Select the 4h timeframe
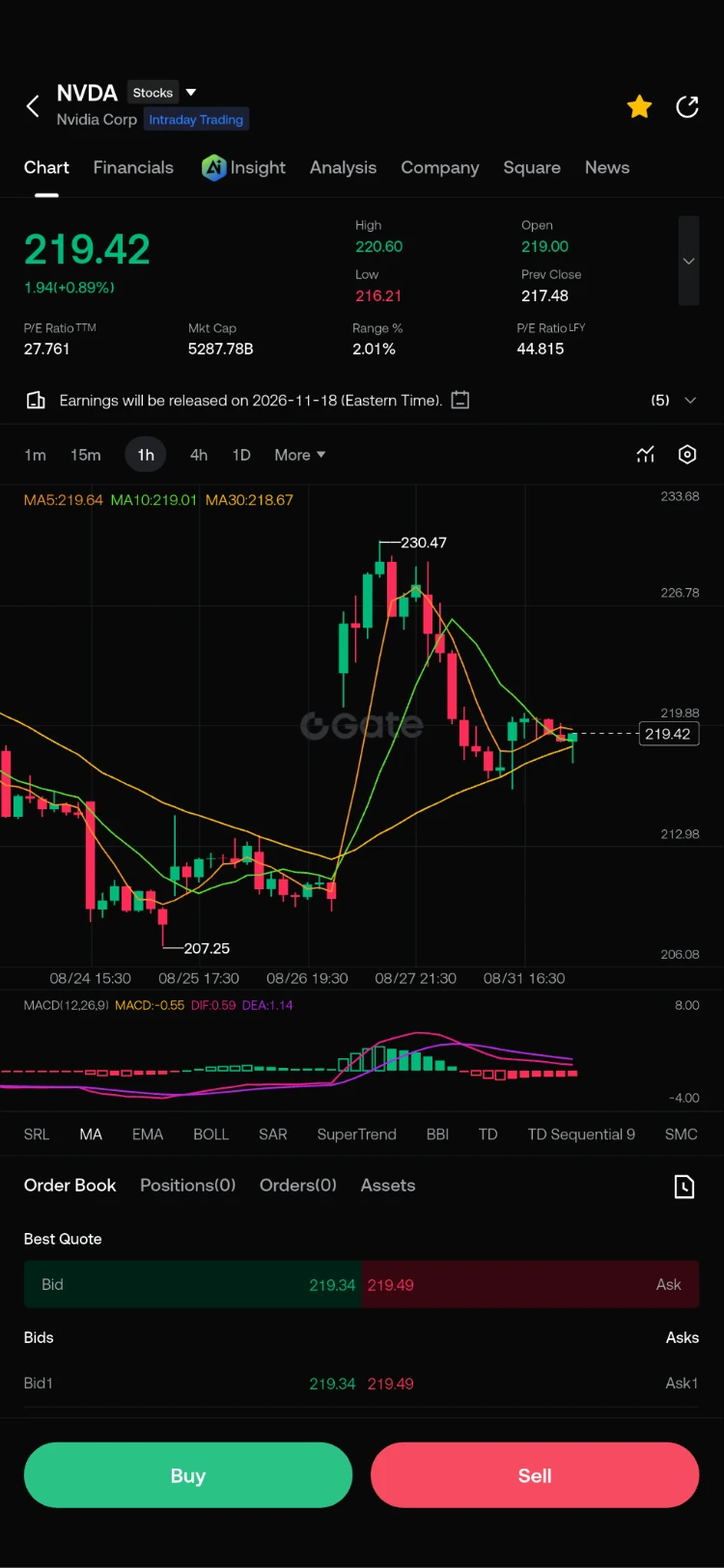This screenshot has height=1568, width=724. pyautogui.click(x=199, y=455)
